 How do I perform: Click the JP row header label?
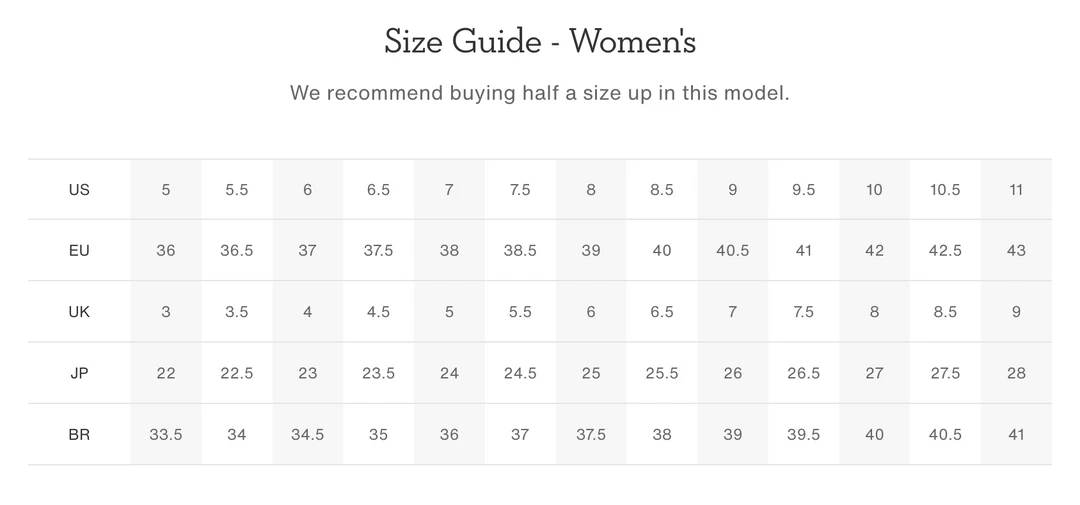tap(79, 373)
